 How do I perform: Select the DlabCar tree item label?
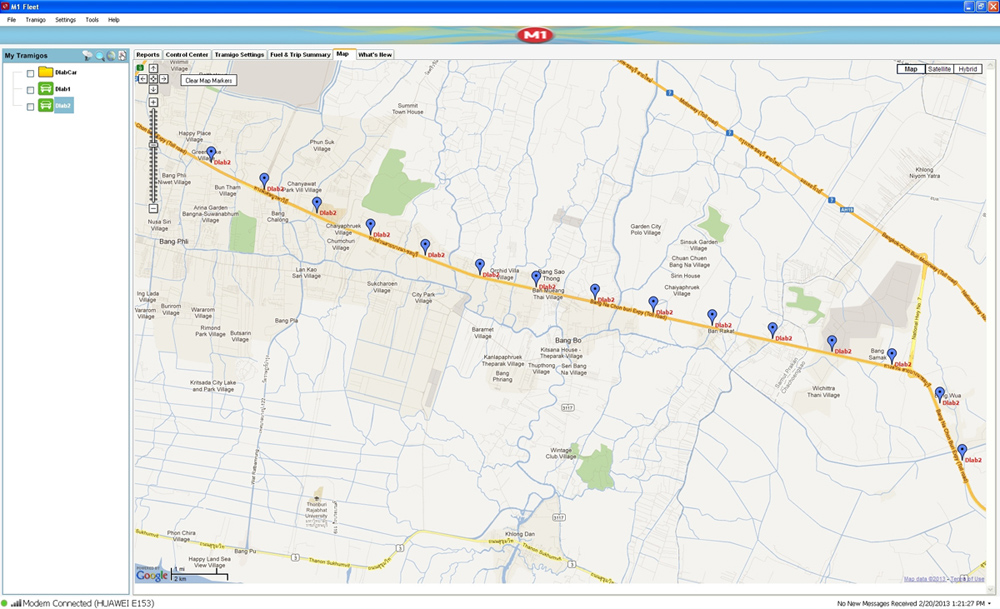66,73
